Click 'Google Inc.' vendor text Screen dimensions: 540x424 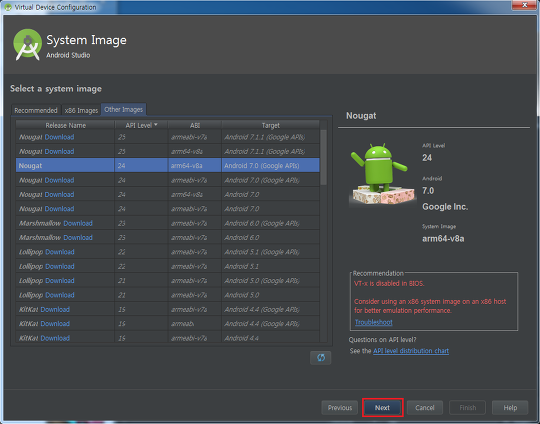tap(445, 207)
